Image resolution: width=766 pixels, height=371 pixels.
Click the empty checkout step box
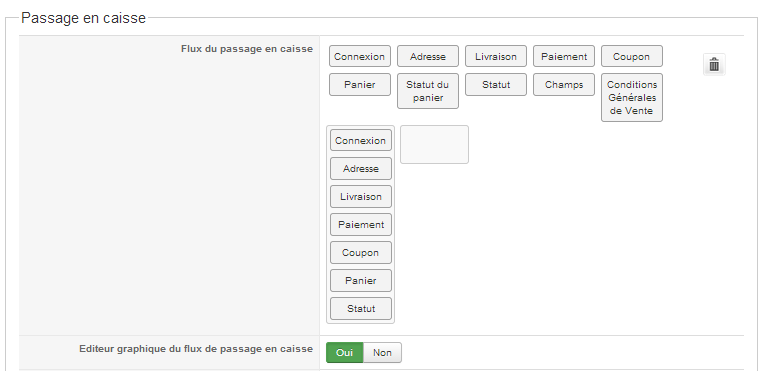[x=434, y=144]
